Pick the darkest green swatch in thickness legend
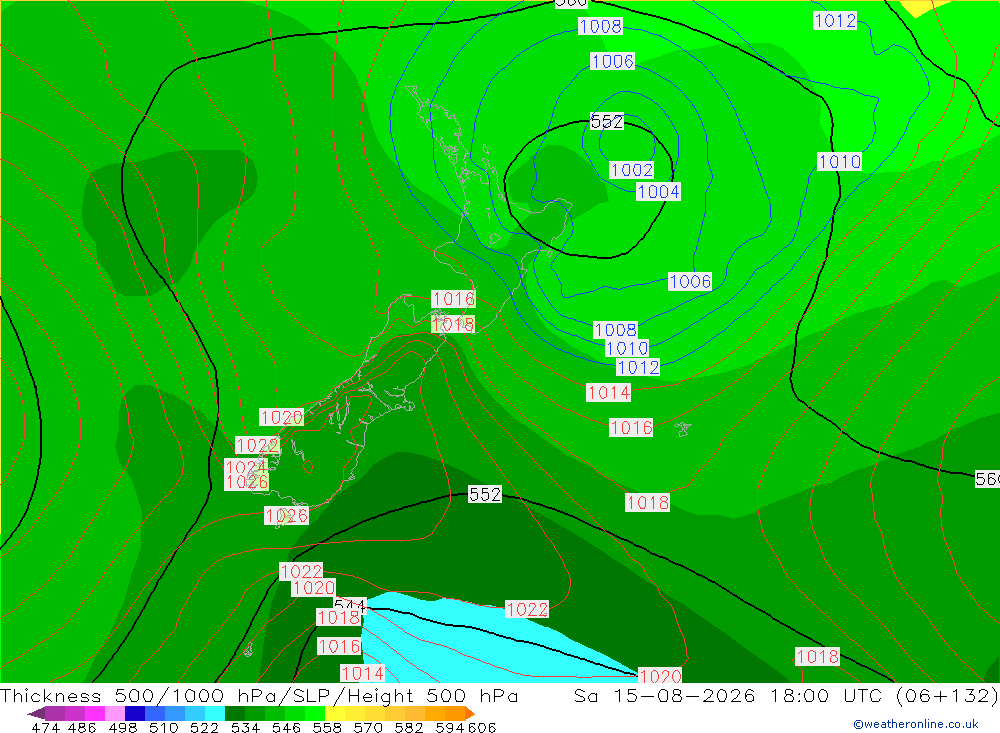The width and height of the screenshot is (1000, 733). [235, 713]
